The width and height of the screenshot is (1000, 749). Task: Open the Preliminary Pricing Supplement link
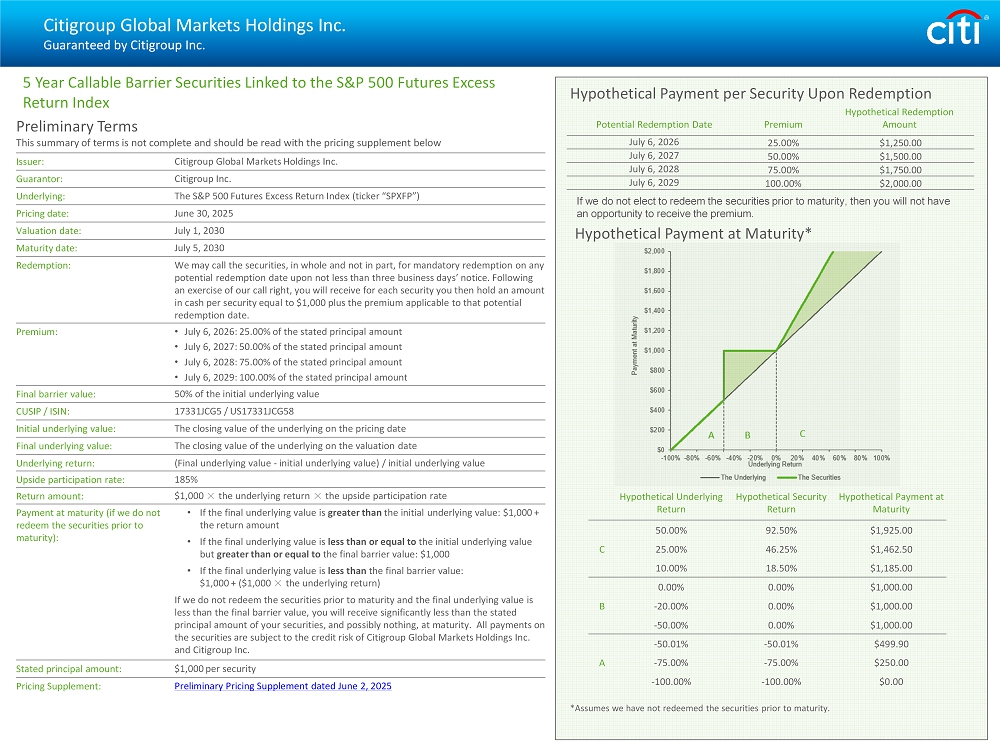pyautogui.click(x=283, y=686)
